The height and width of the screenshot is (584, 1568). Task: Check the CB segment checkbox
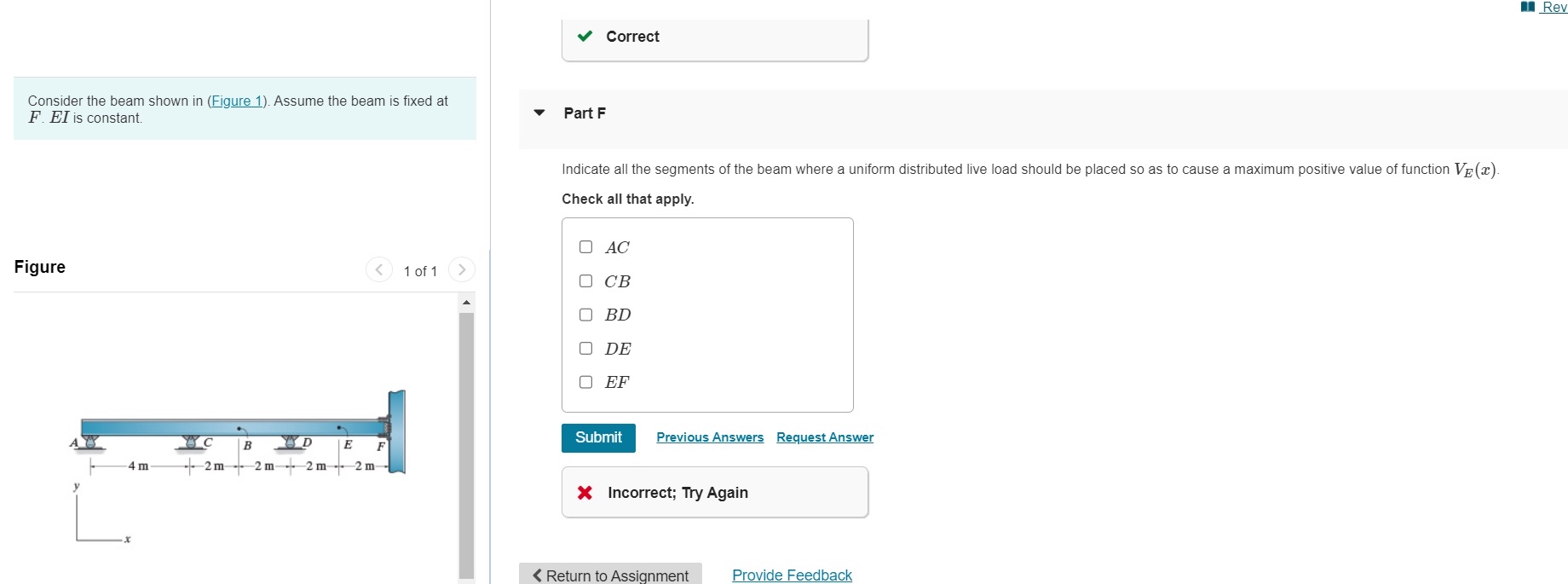pos(585,280)
